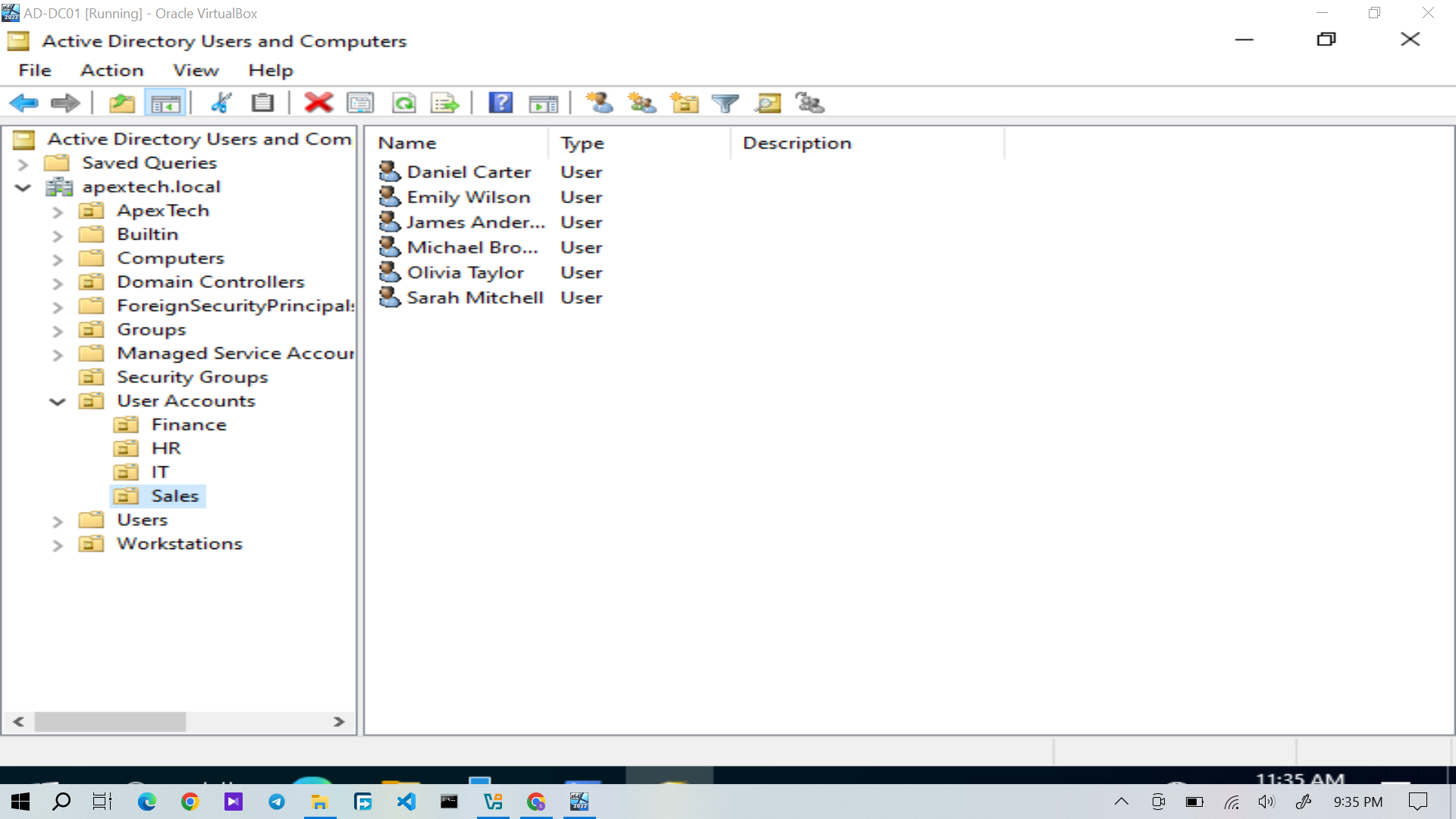Expand the Domain Controllers node

point(58,283)
